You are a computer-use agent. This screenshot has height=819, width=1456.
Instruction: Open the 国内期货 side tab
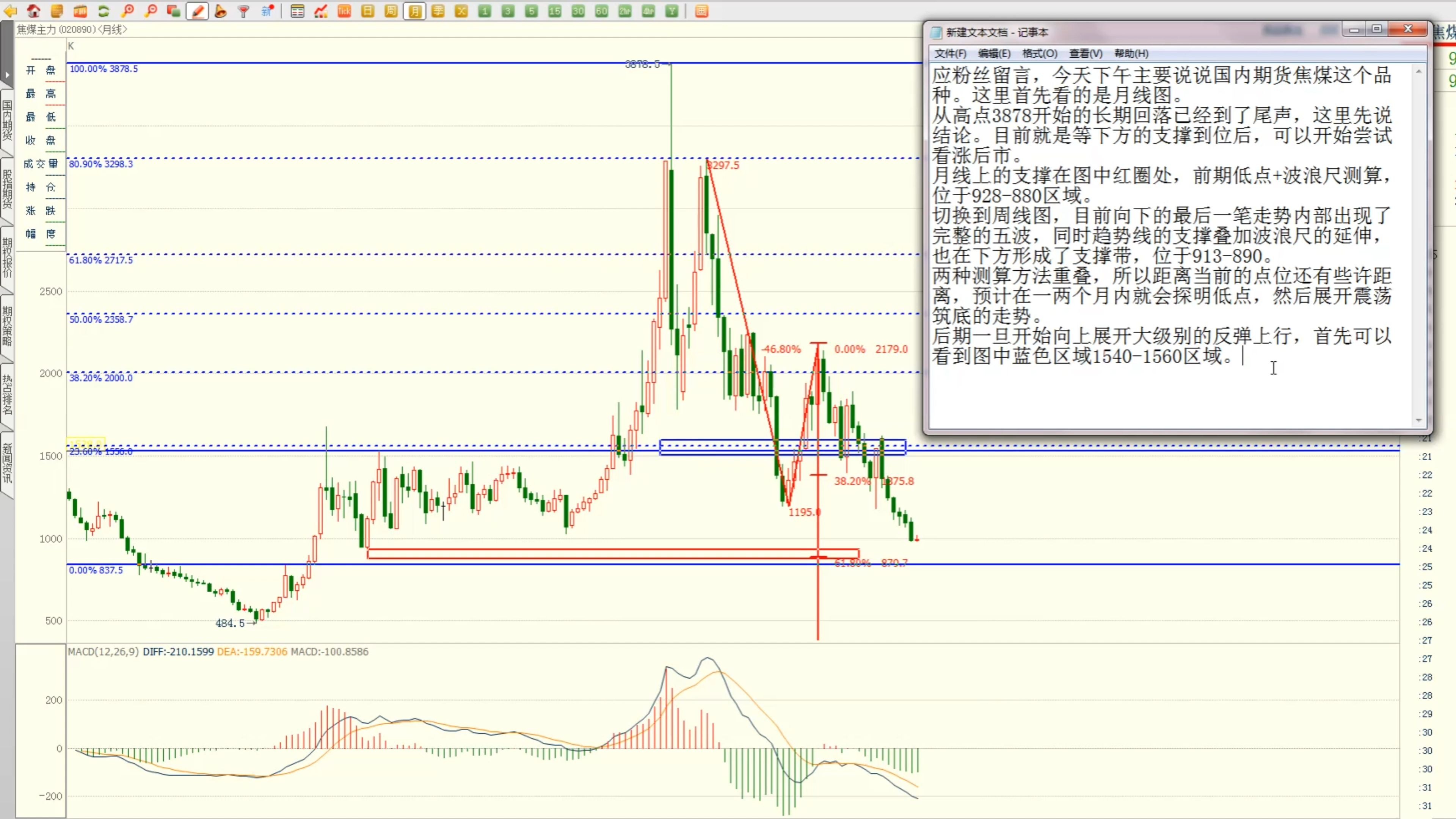[7, 121]
